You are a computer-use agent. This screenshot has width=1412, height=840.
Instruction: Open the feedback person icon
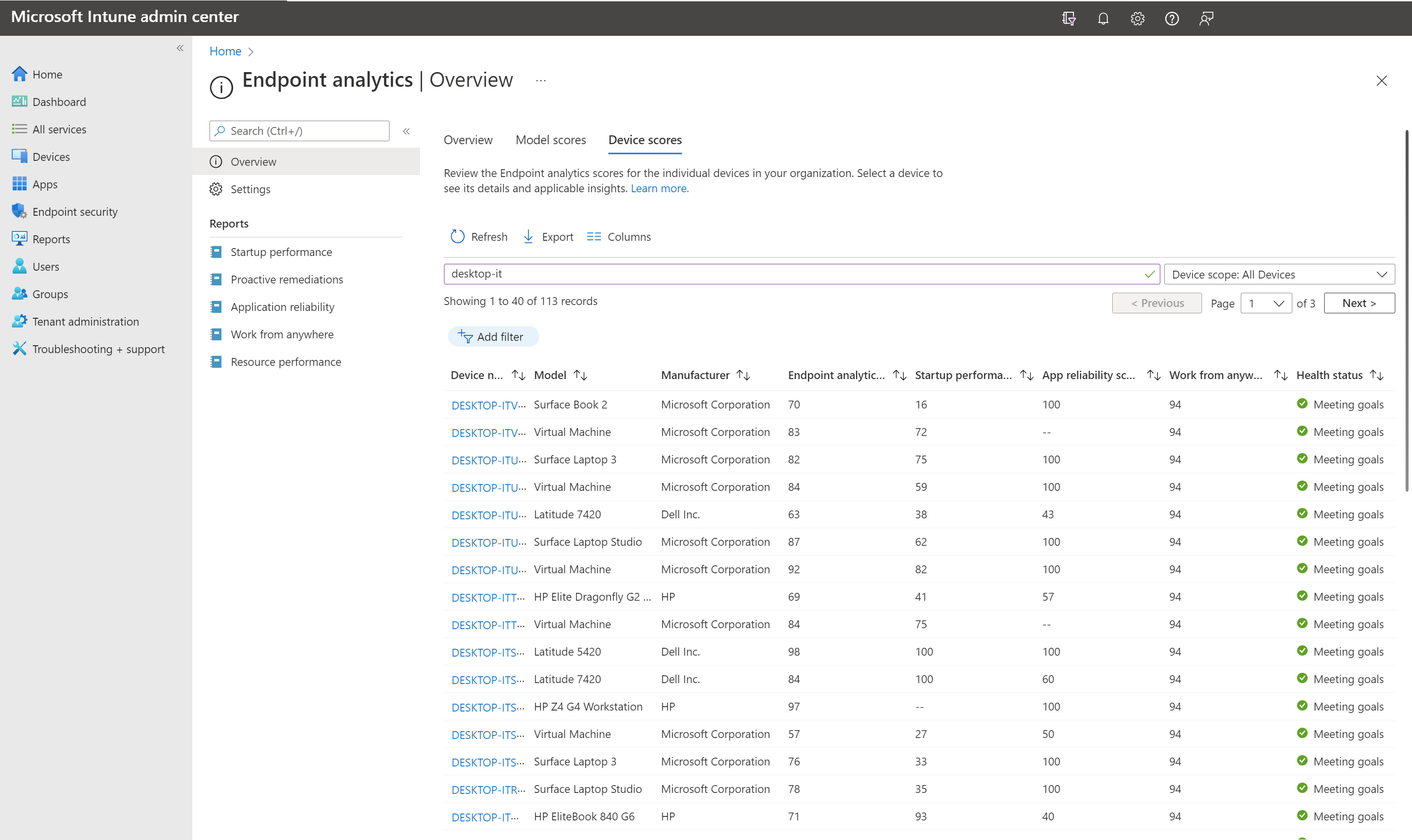[x=1206, y=19]
